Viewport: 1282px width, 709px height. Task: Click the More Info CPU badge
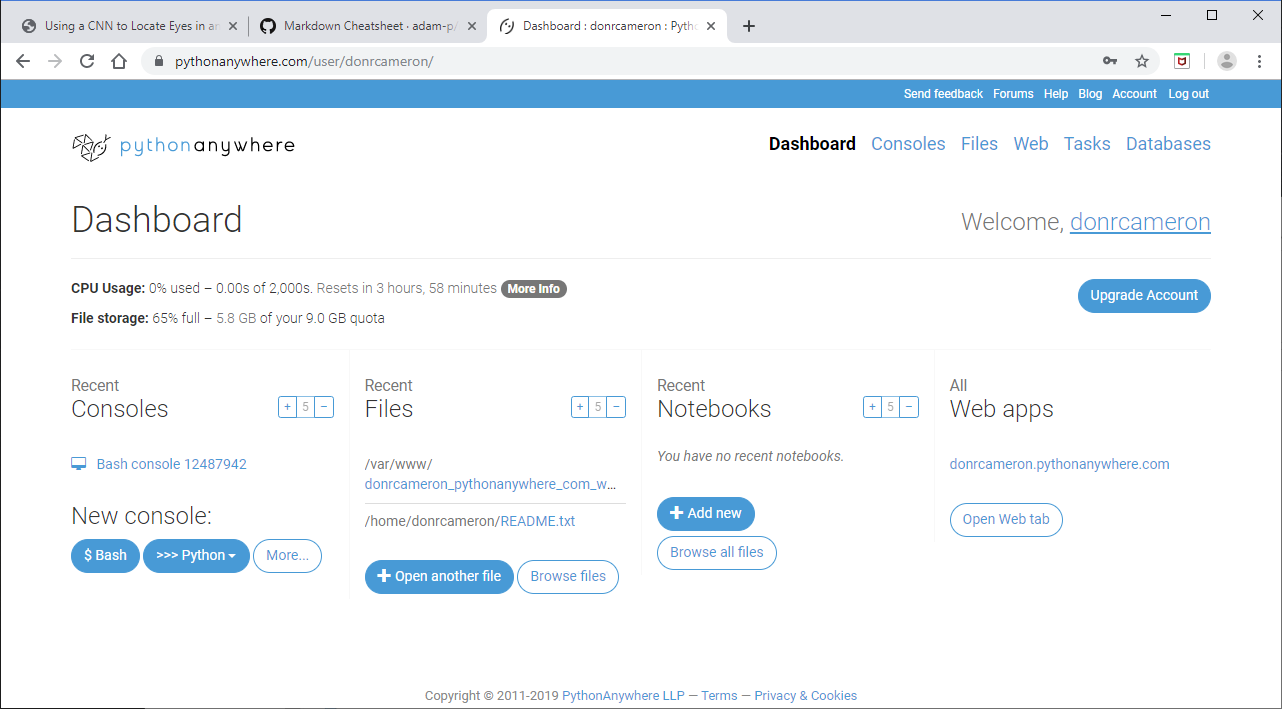tap(534, 289)
